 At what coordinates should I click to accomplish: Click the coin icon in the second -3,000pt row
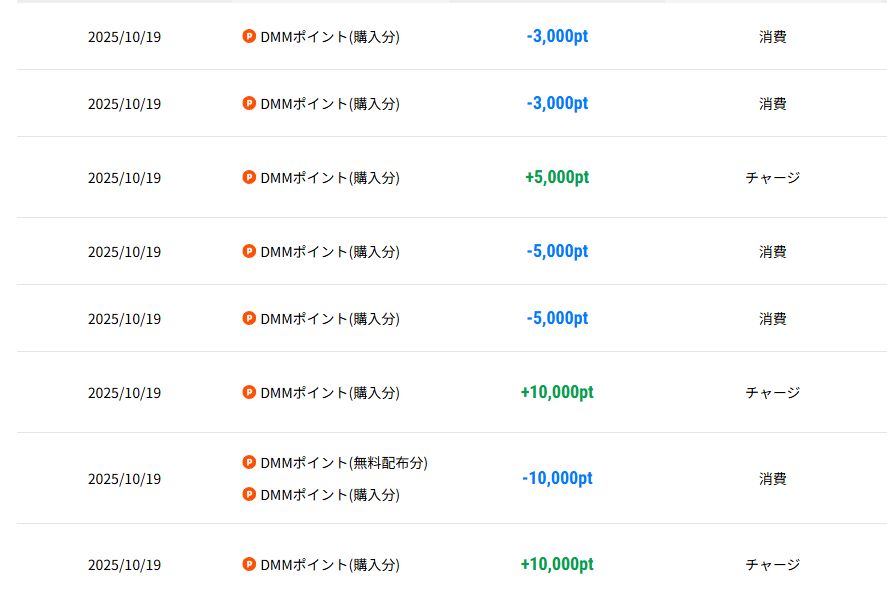pyautogui.click(x=249, y=103)
